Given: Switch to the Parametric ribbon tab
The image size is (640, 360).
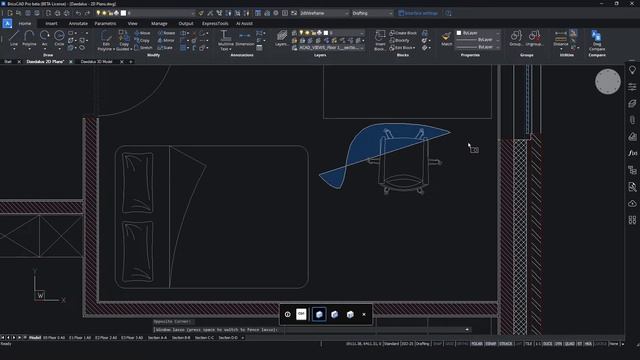Looking at the screenshot, I should pyautogui.click(x=105, y=24).
